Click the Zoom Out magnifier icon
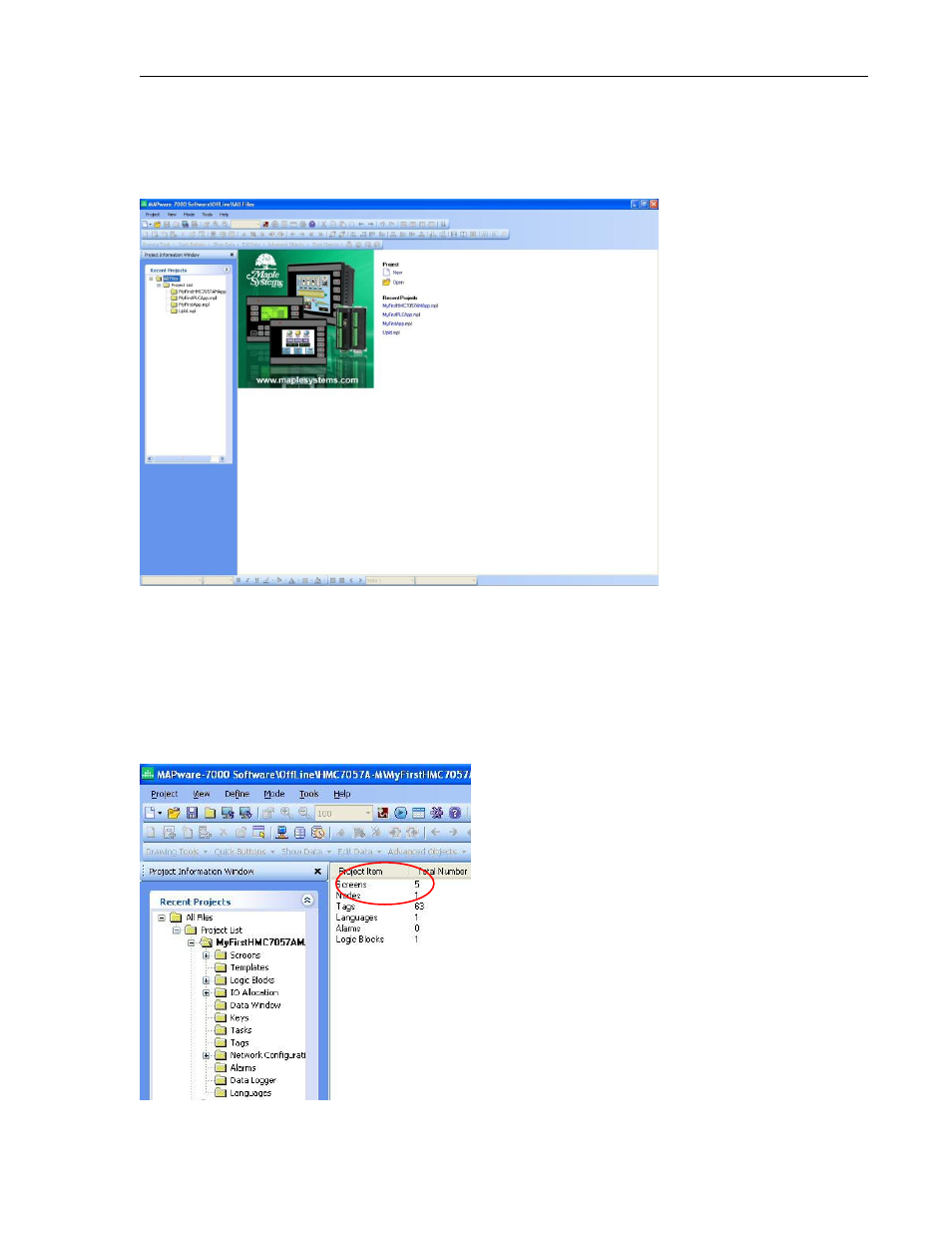Screen dimensions: 952x1233 click(x=303, y=813)
